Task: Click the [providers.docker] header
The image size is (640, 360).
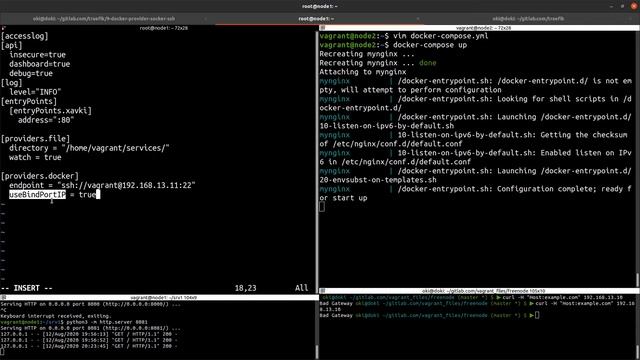Action: (40, 176)
